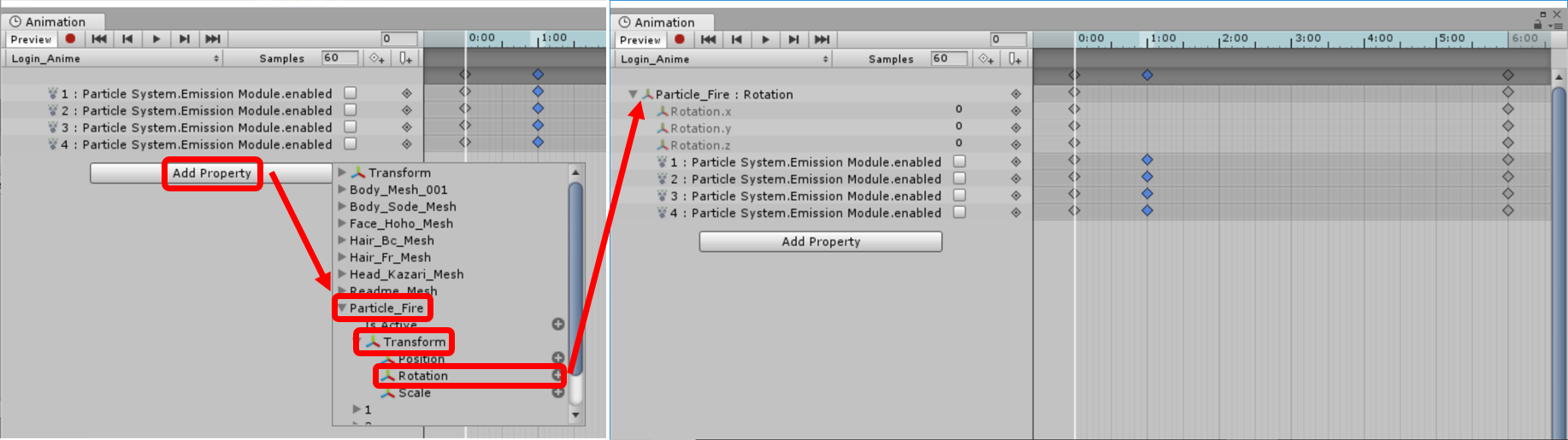Click Add Keyframe icon in right Animation window

click(x=986, y=59)
